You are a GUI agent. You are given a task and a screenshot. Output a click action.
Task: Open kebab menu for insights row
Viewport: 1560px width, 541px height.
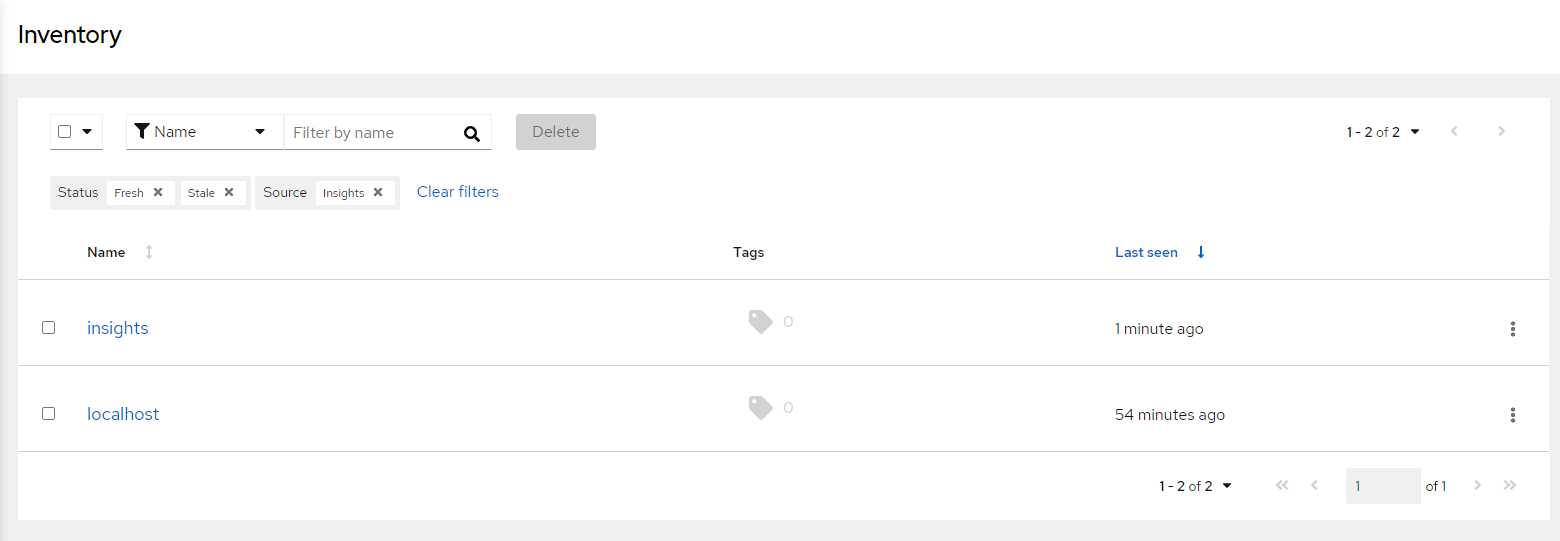pyautogui.click(x=1513, y=329)
